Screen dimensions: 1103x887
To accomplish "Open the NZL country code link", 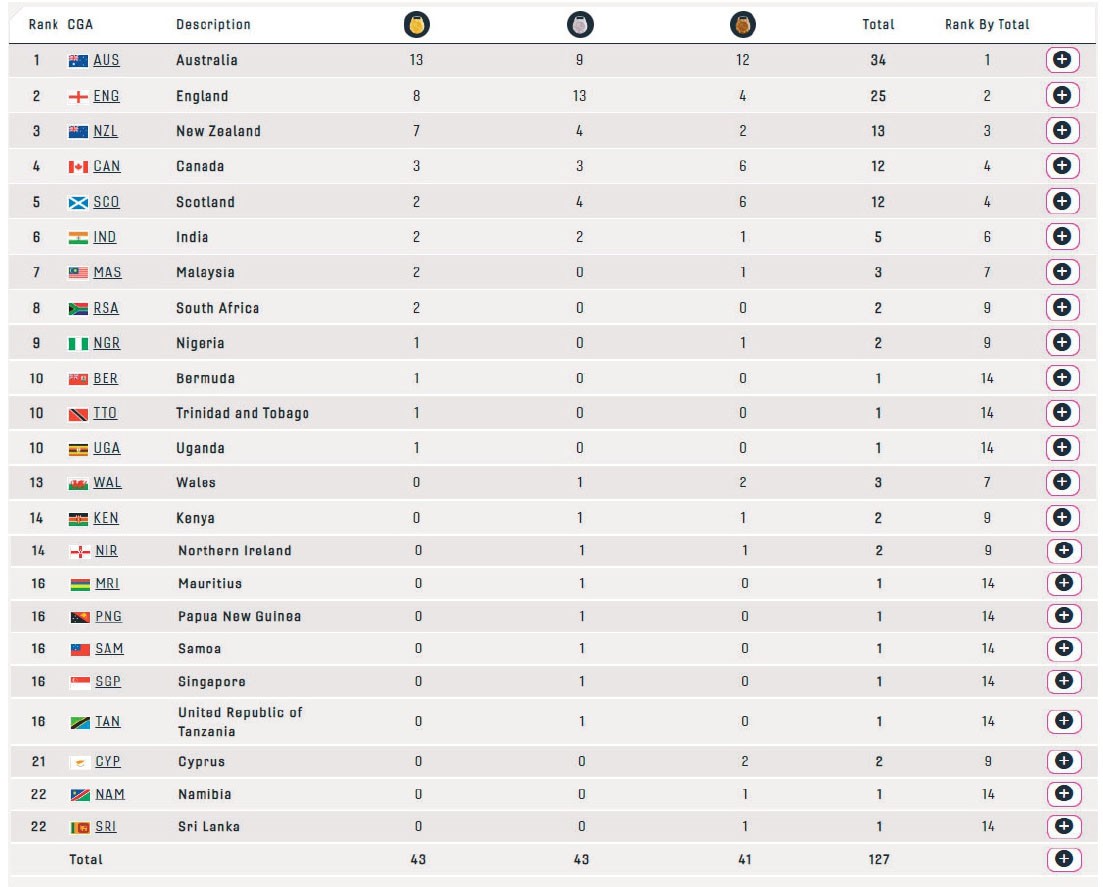I will [x=106, y=132].
